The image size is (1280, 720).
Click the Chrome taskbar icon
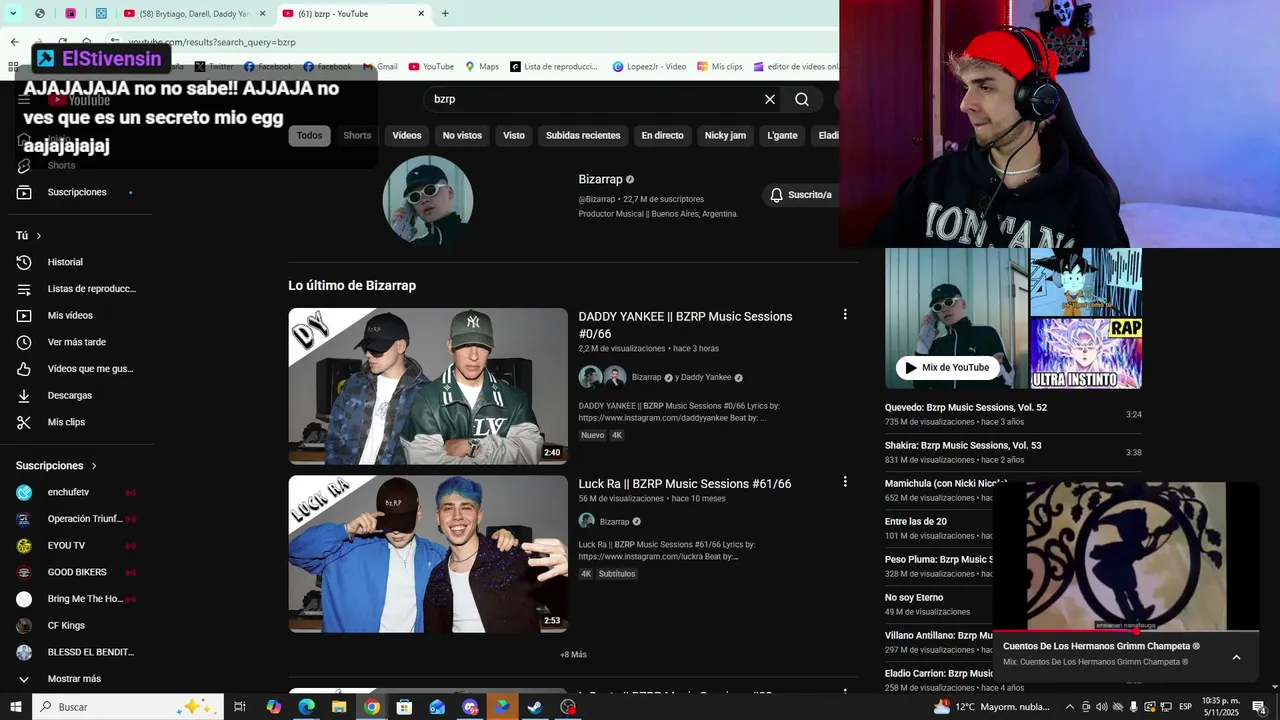pos(372,707)
